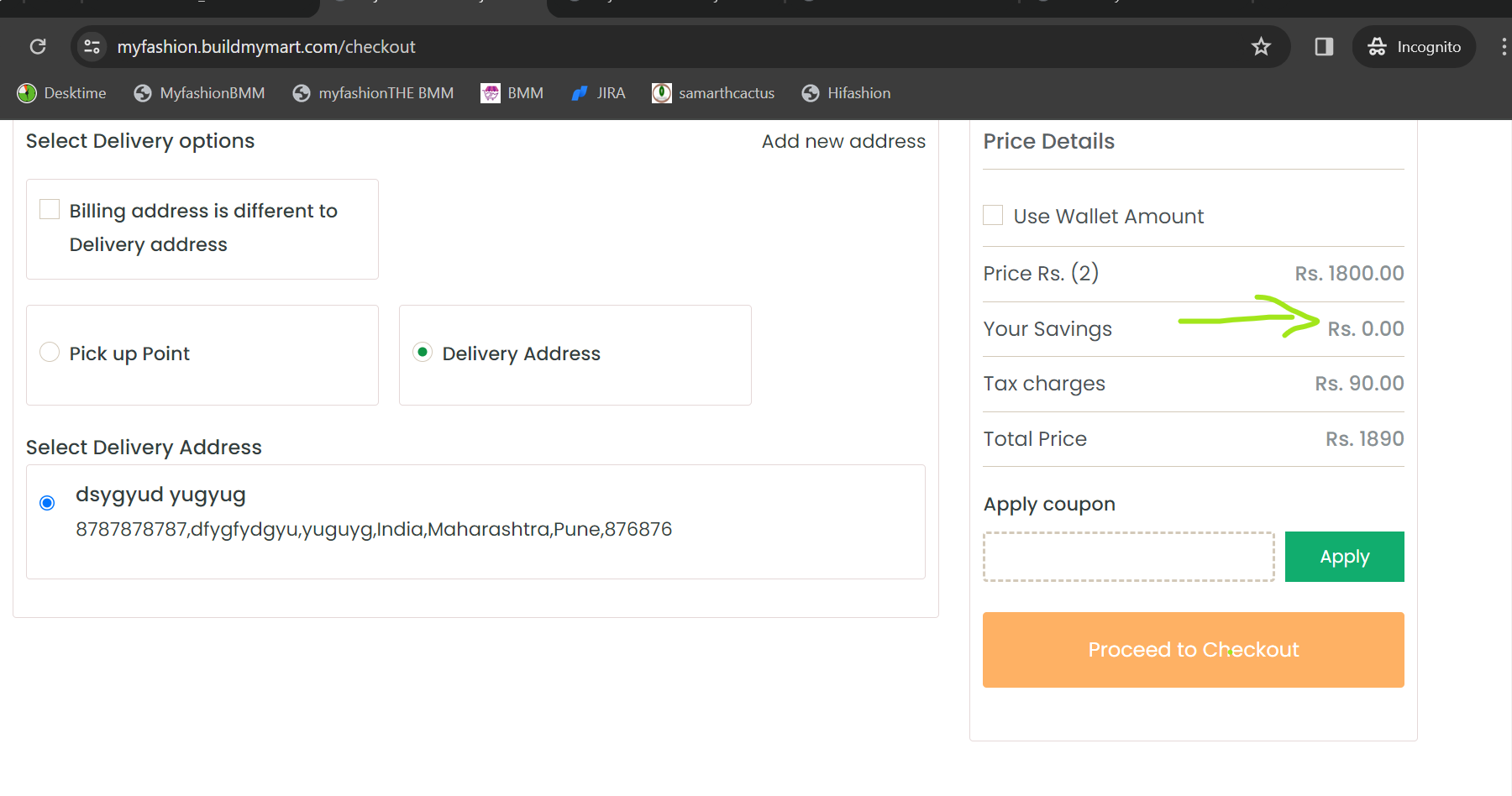Click the Apply coupon label
1512x796 pixels.
coord(1049,505)
